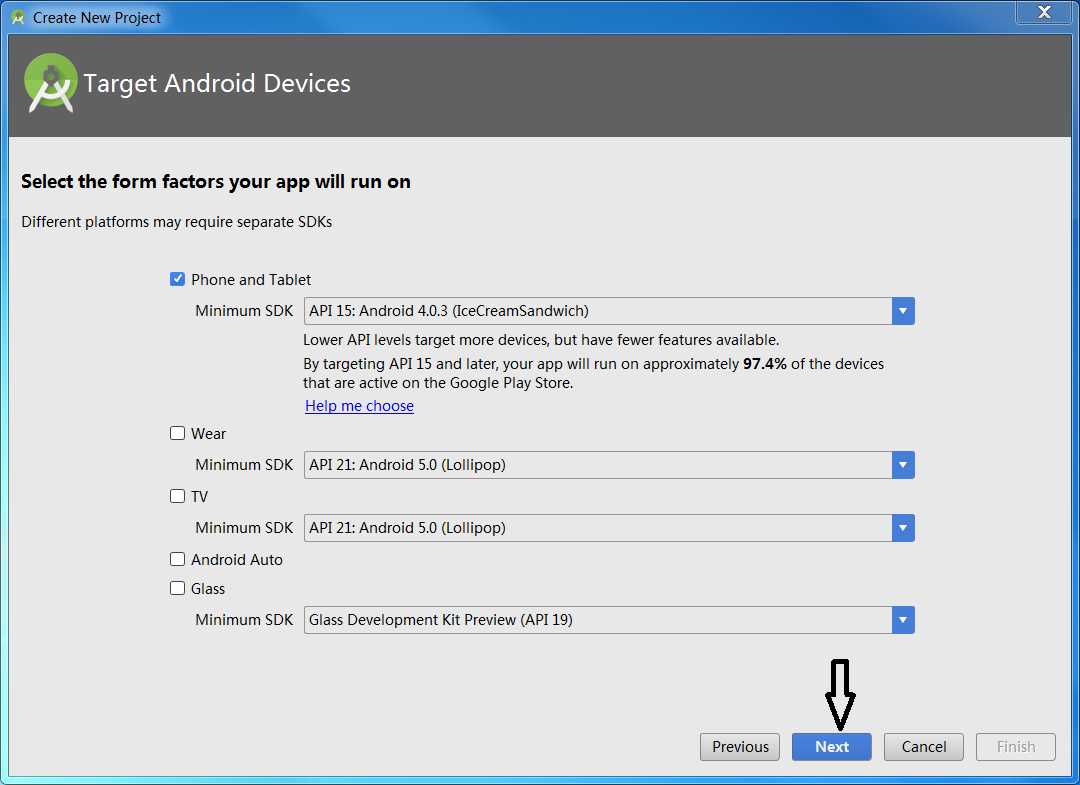Enable the Android Auto checkbox

click(177, 559)
